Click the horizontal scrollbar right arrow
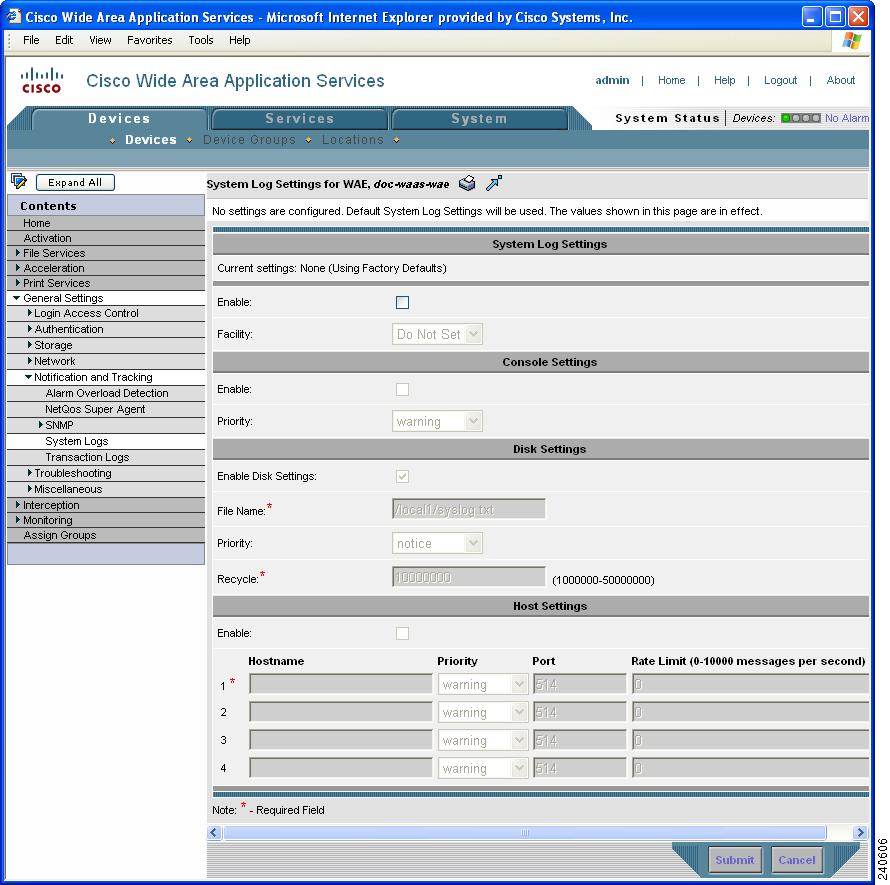890x885 pixels. point(860,833)
